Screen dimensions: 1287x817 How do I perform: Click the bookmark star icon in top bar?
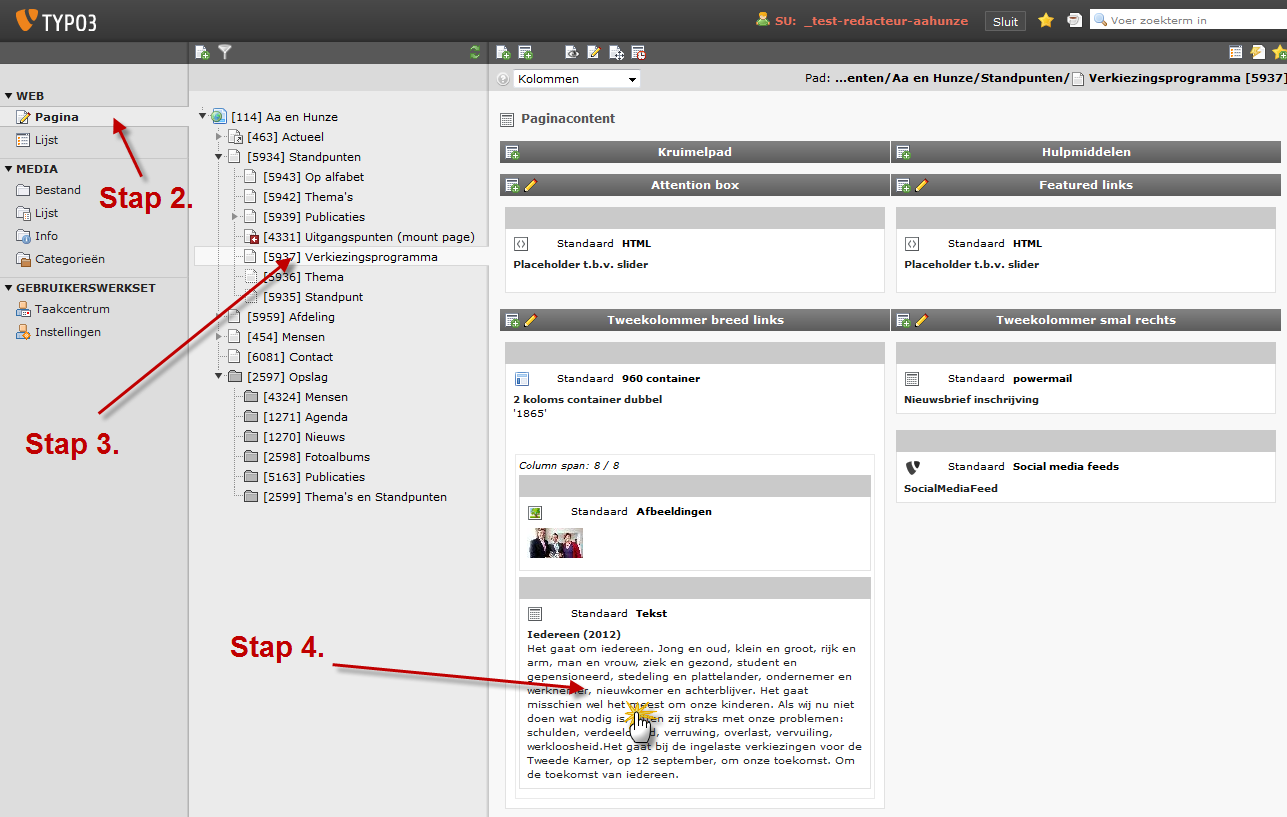(1046, 20)
